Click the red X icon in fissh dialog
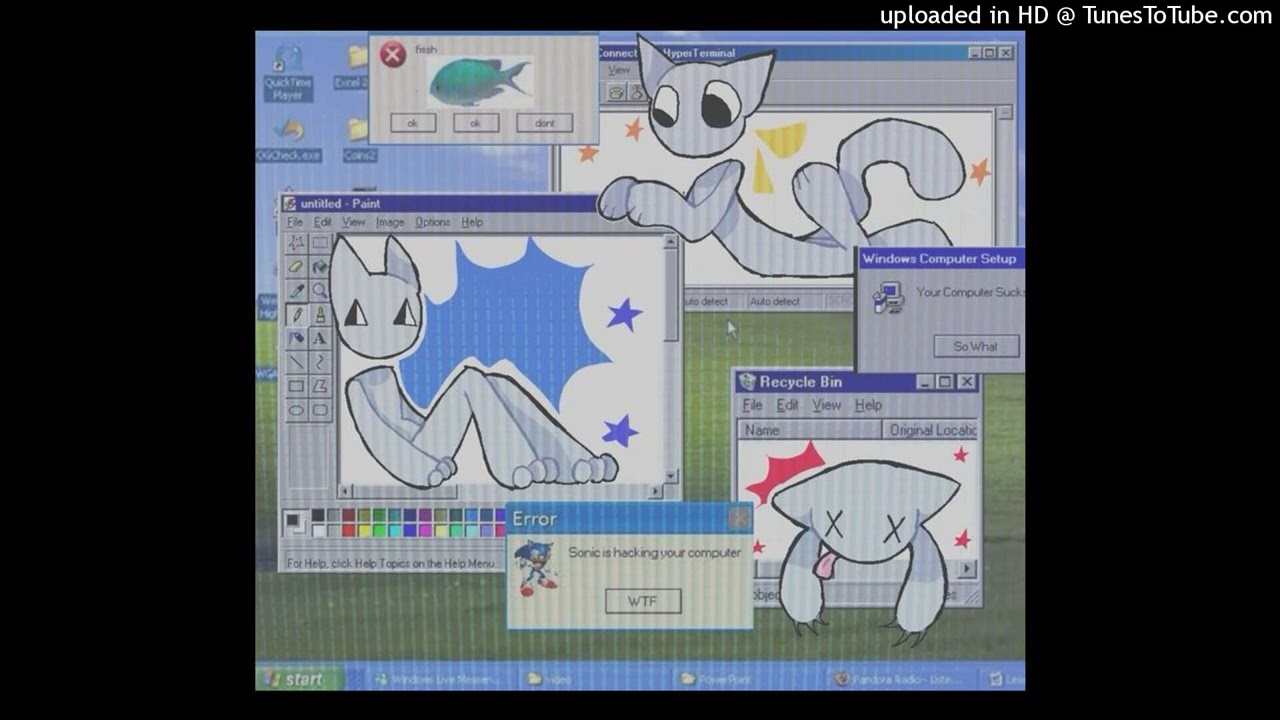Viewport: 1280px width, 720px height. tap(393, 54)
